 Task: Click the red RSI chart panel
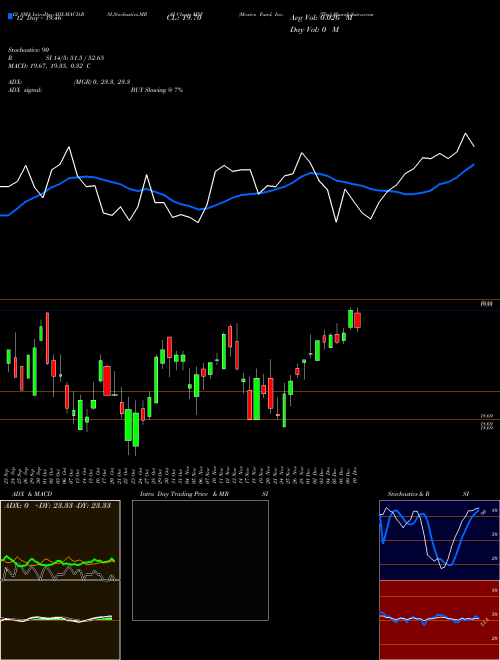click(439, 620)
